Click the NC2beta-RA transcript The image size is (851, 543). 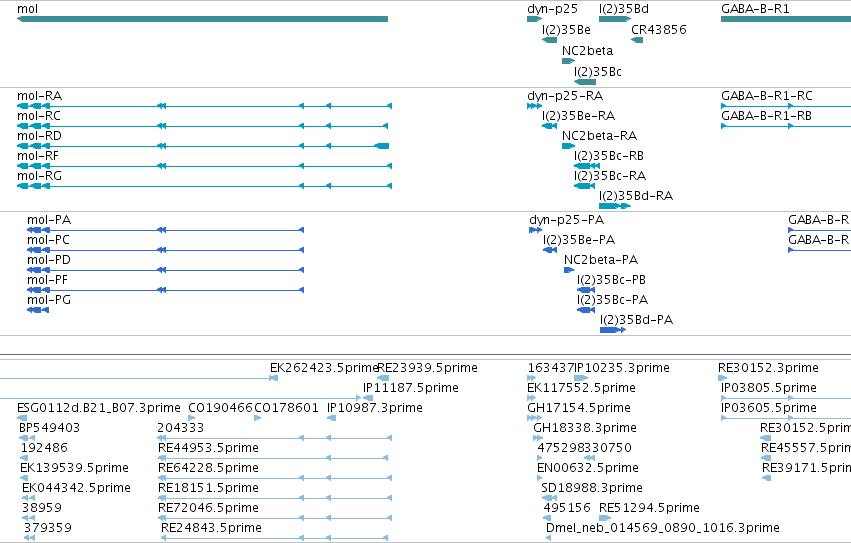(x=568, y=146)
